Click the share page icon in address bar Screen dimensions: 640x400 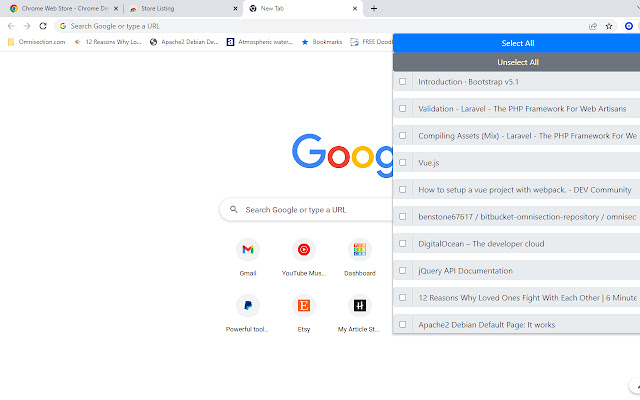(593, 26)
